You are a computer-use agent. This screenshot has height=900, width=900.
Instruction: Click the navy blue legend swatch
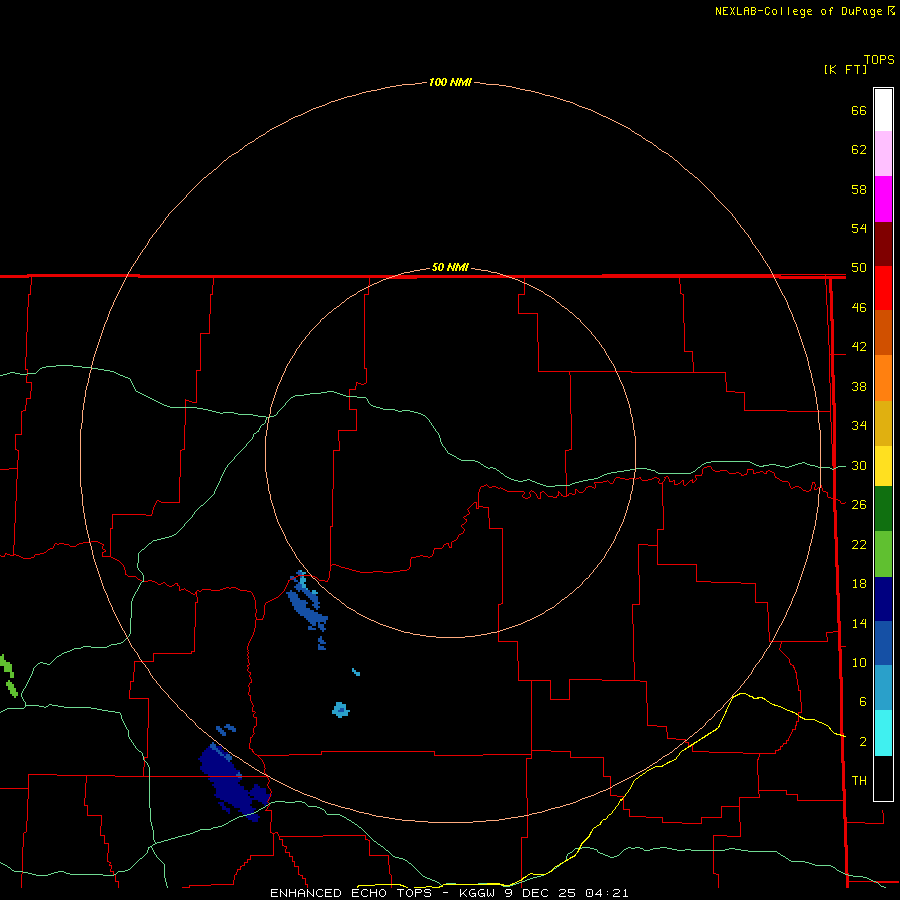pos(883,599)
